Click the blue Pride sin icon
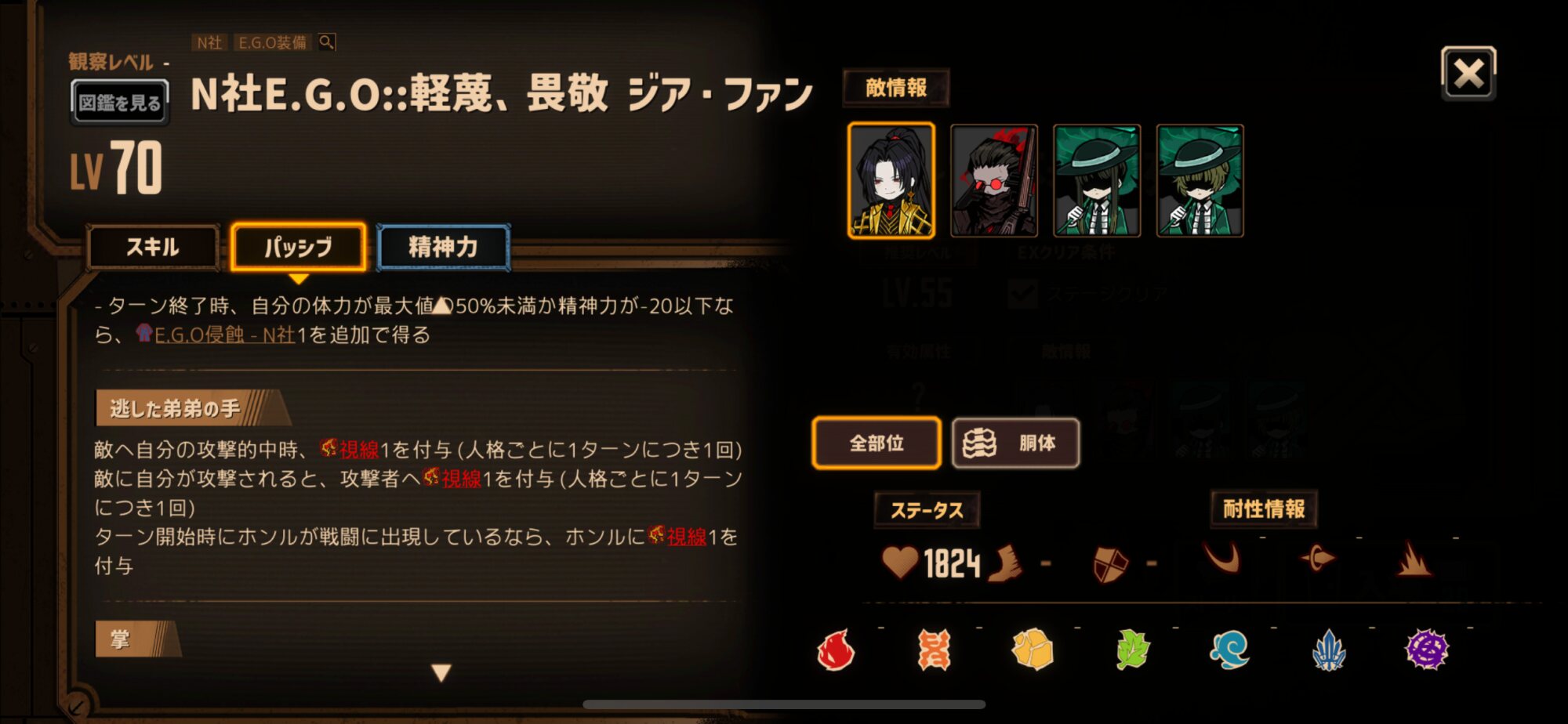The image size is (1568, 724). point(1329,650)
